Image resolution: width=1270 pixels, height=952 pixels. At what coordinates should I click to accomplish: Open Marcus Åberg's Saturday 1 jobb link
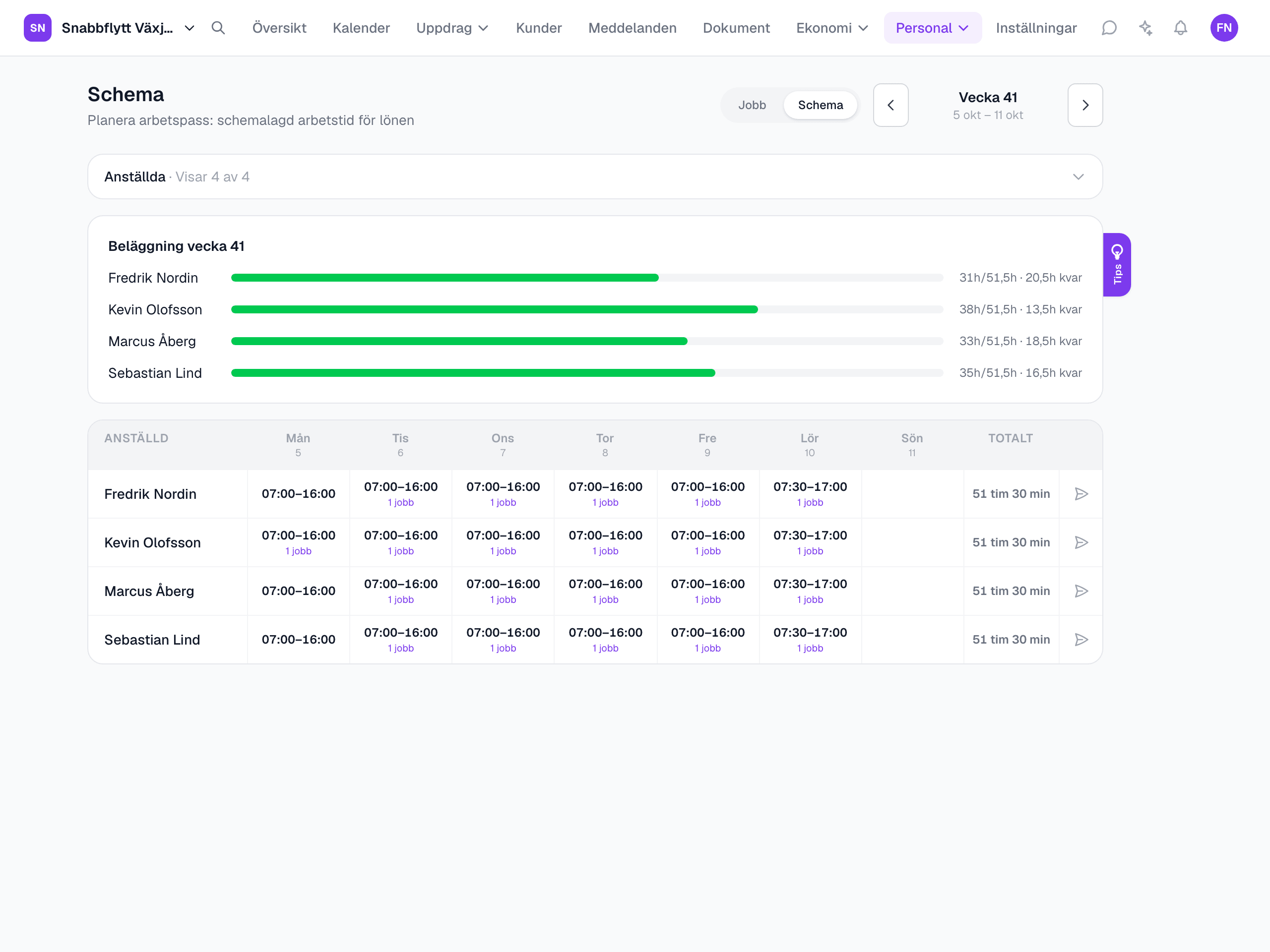coord(810,599)
